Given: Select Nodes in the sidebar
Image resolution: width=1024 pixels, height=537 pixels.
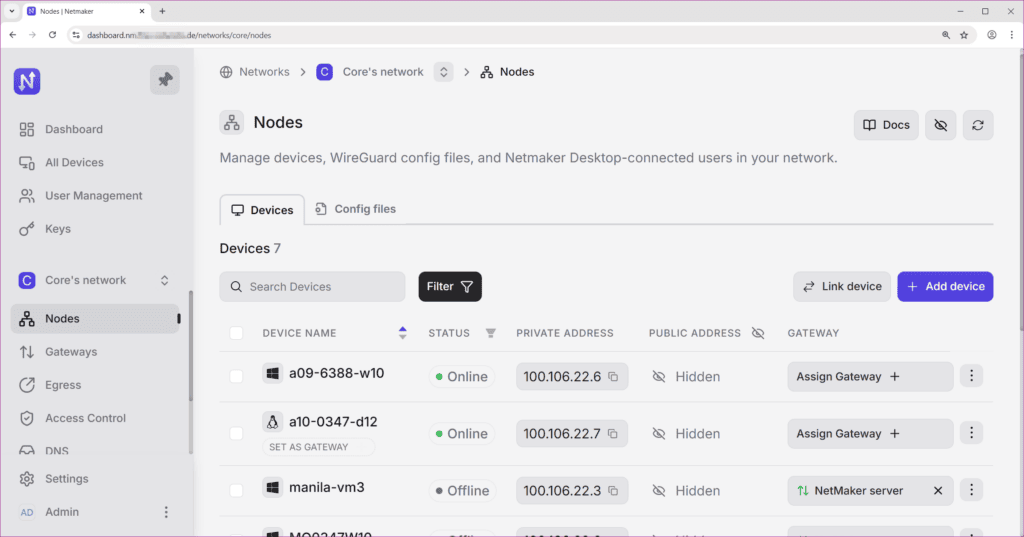Looking at the screenshot, I should click(x=95, y=319).
